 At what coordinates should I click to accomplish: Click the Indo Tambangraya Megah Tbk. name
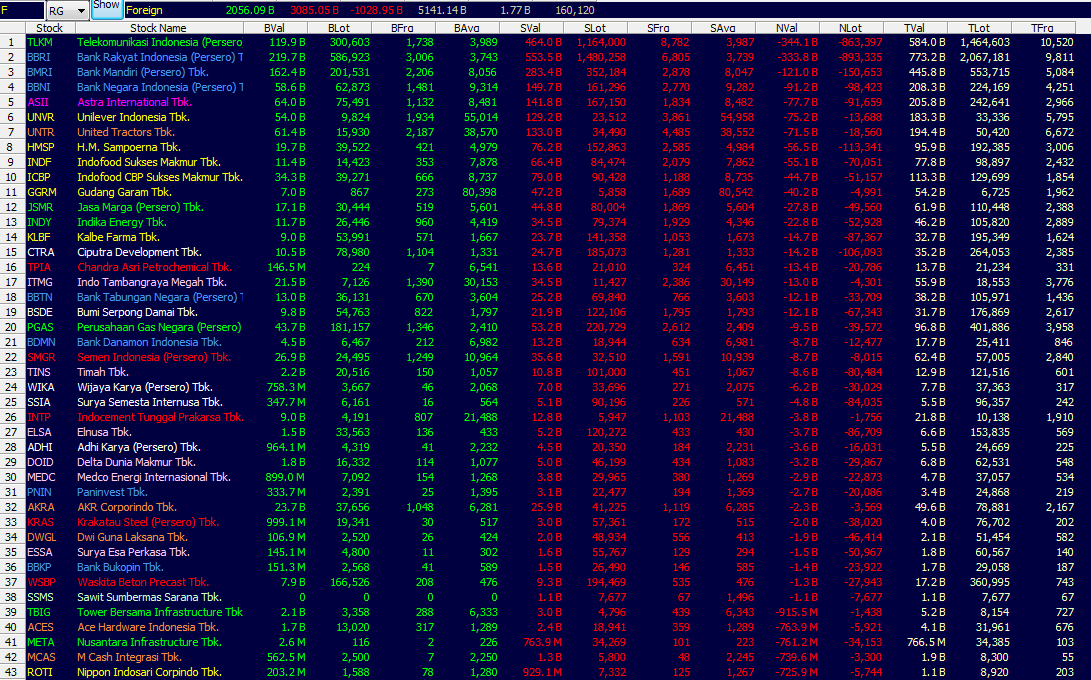(x=152, y=282)
